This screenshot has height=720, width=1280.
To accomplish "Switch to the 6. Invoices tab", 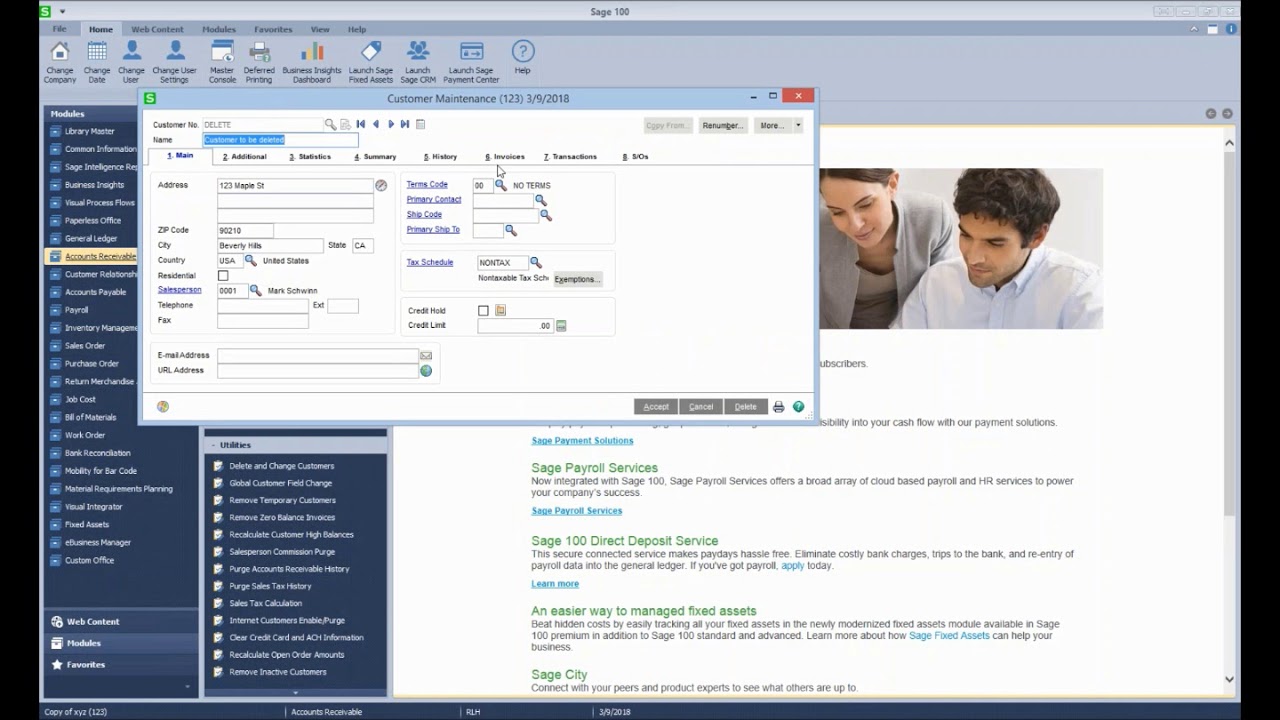I will point(505,156).
